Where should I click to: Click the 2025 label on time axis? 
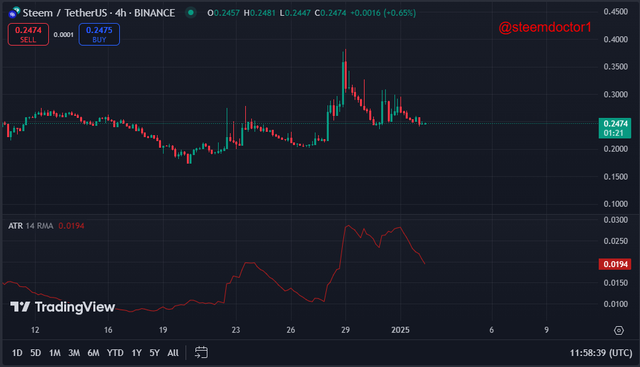point(400,330)
